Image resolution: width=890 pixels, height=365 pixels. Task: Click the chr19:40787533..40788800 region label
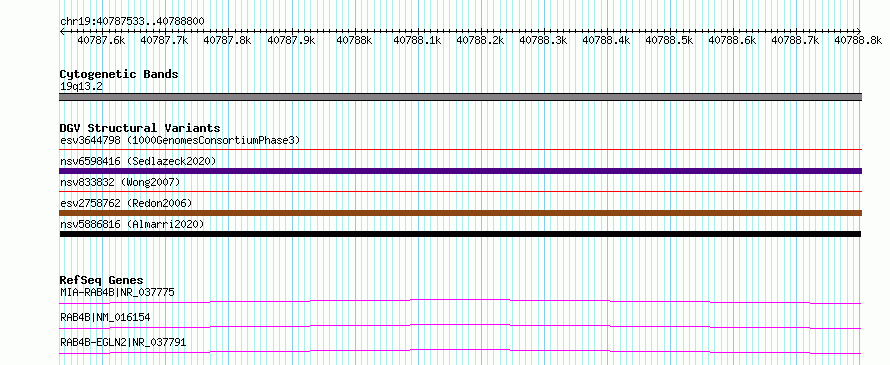pyautogui.click(x=132, y=21)
